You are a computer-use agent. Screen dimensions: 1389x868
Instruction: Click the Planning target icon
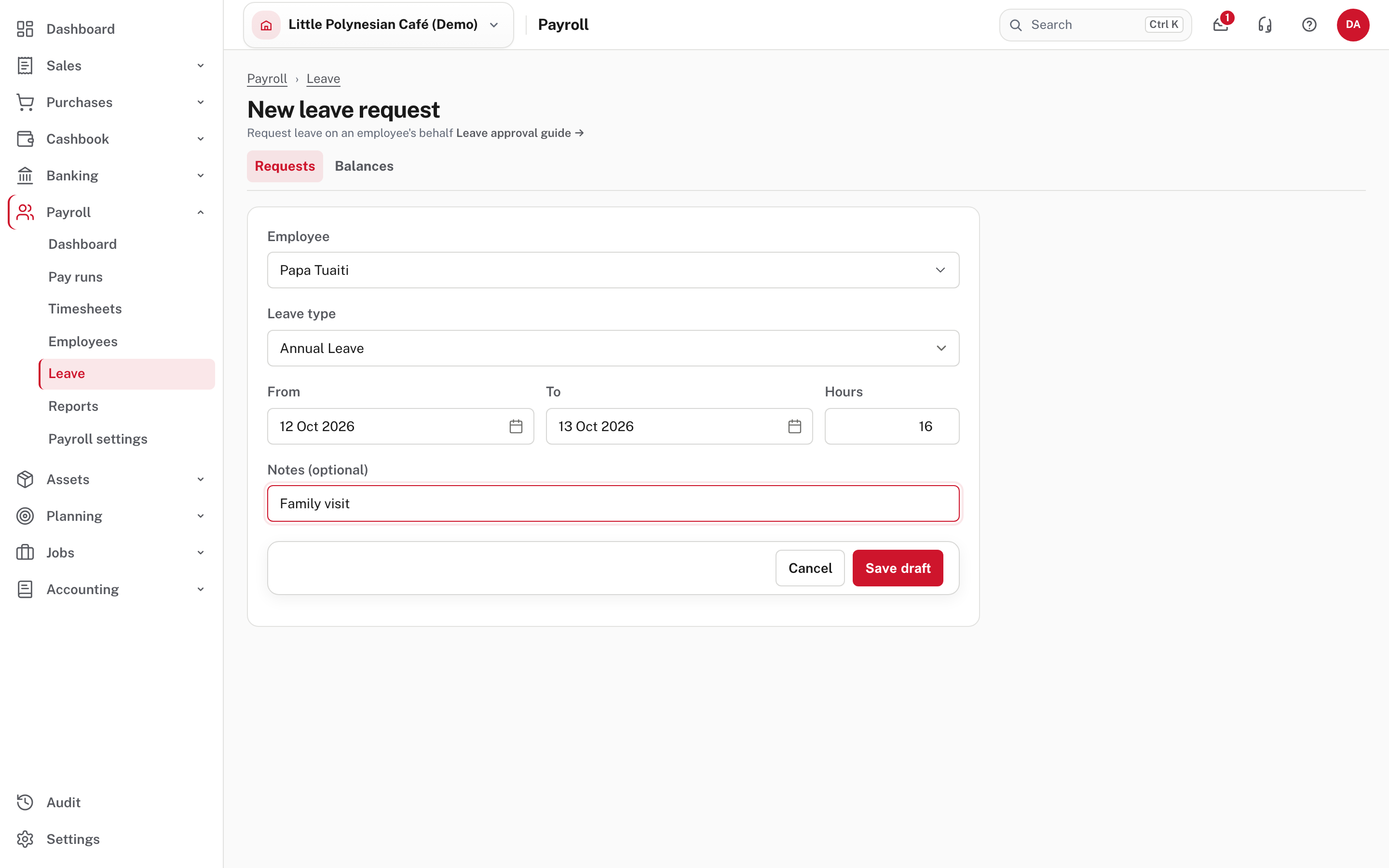(x=25, y=516)
